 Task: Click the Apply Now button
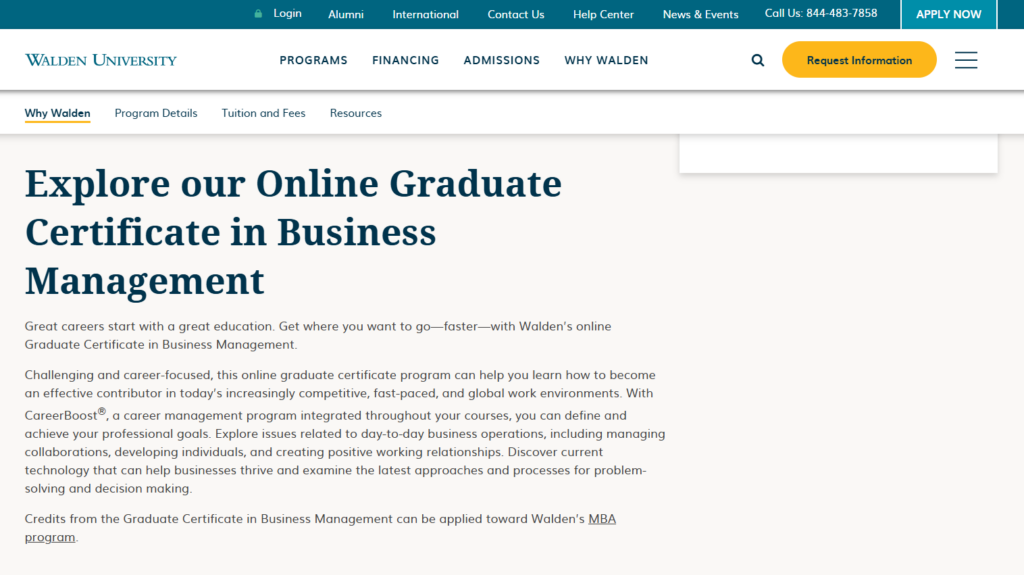pyautogui.click(x=948, y=14)
